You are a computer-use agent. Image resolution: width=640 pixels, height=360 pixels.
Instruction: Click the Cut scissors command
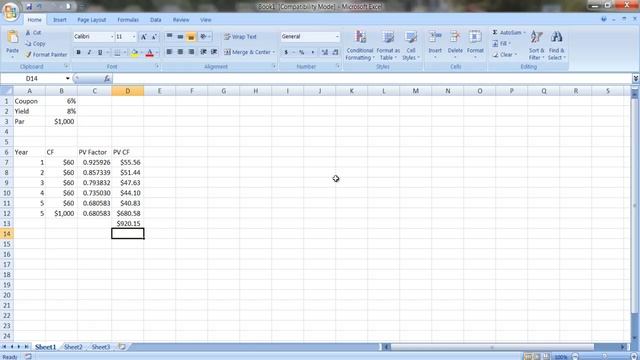33,33
